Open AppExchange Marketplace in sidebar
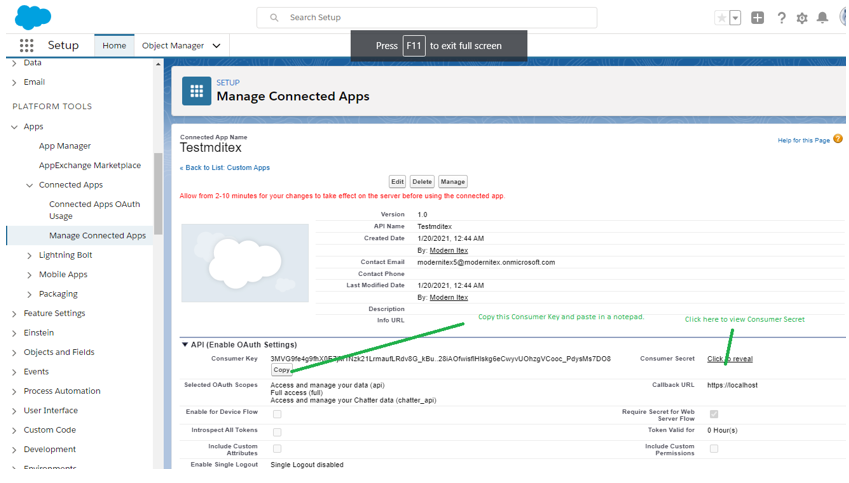Screen dimensions: 849x483 [x=89, y=165]
